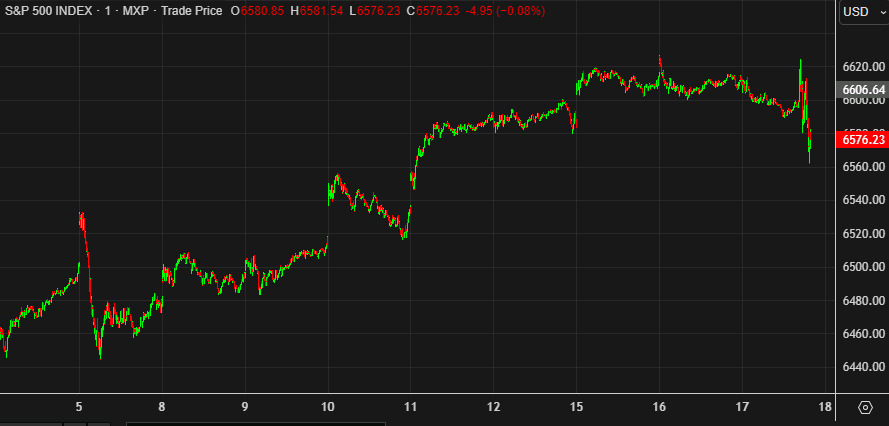Click the close value C6576.23 in header
Image resolution: width=889 pixels, height=426 pixels.
tap(433, 11)
